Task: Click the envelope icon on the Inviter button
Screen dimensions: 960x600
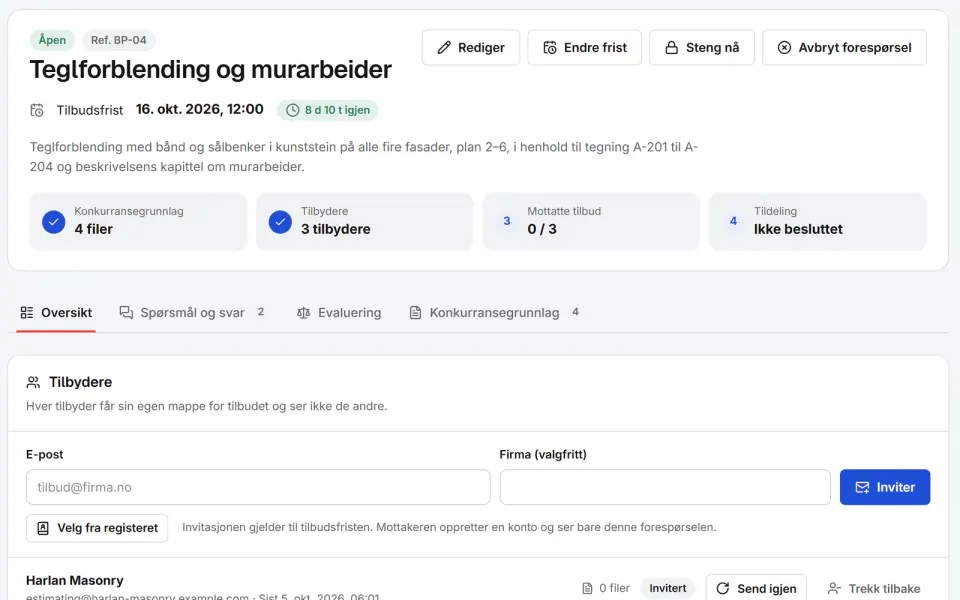Action: [862, 487]
